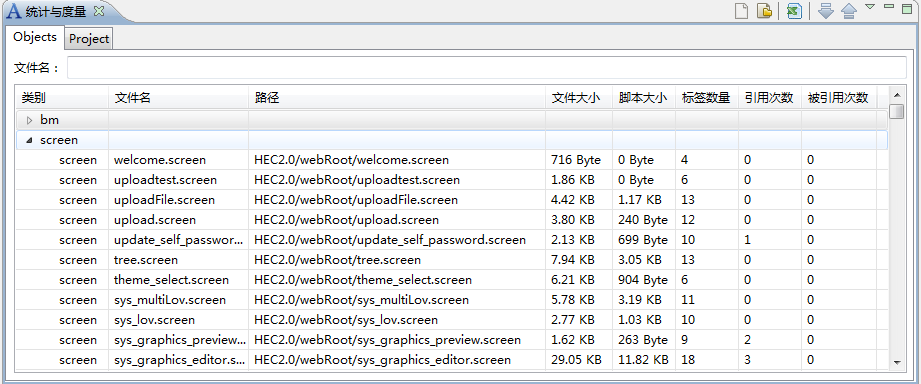Click path HEC2.0/webRoot/uploadFile.screen
This screenshot has height=384, width=921.
(x=355, y=200)
